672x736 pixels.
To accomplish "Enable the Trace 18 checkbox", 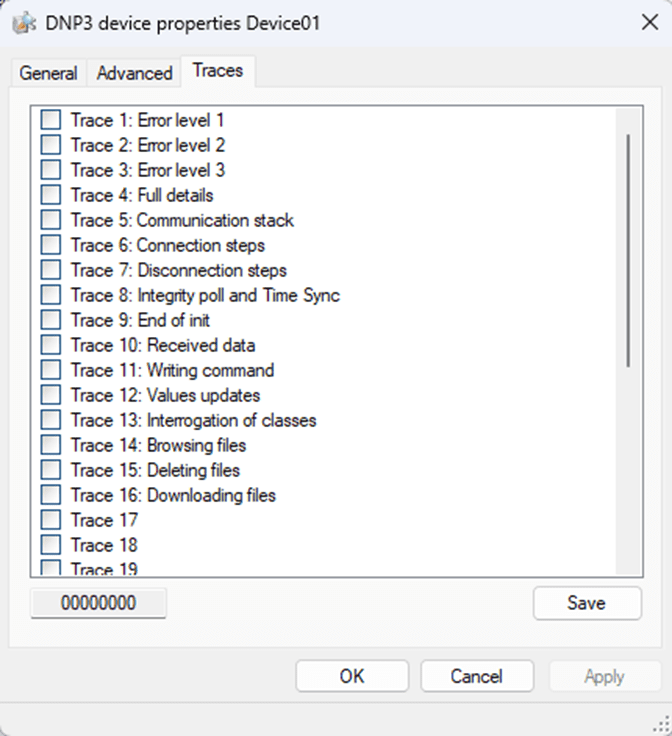I will 51,545.
